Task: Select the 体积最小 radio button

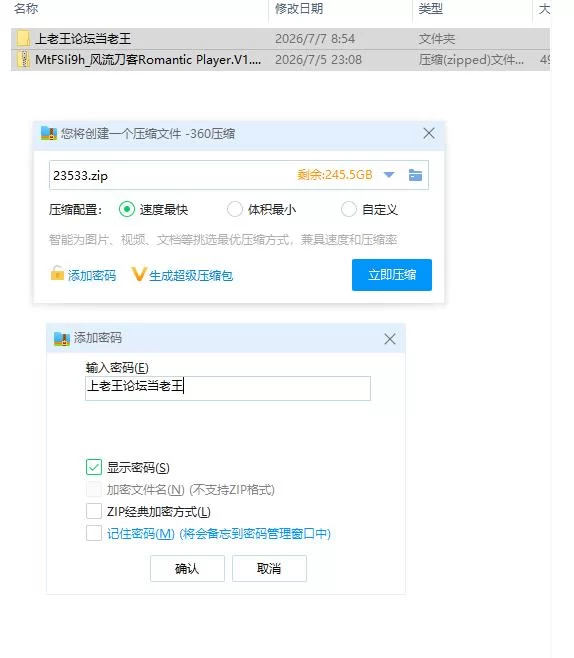Action: [x=234, y=209]
